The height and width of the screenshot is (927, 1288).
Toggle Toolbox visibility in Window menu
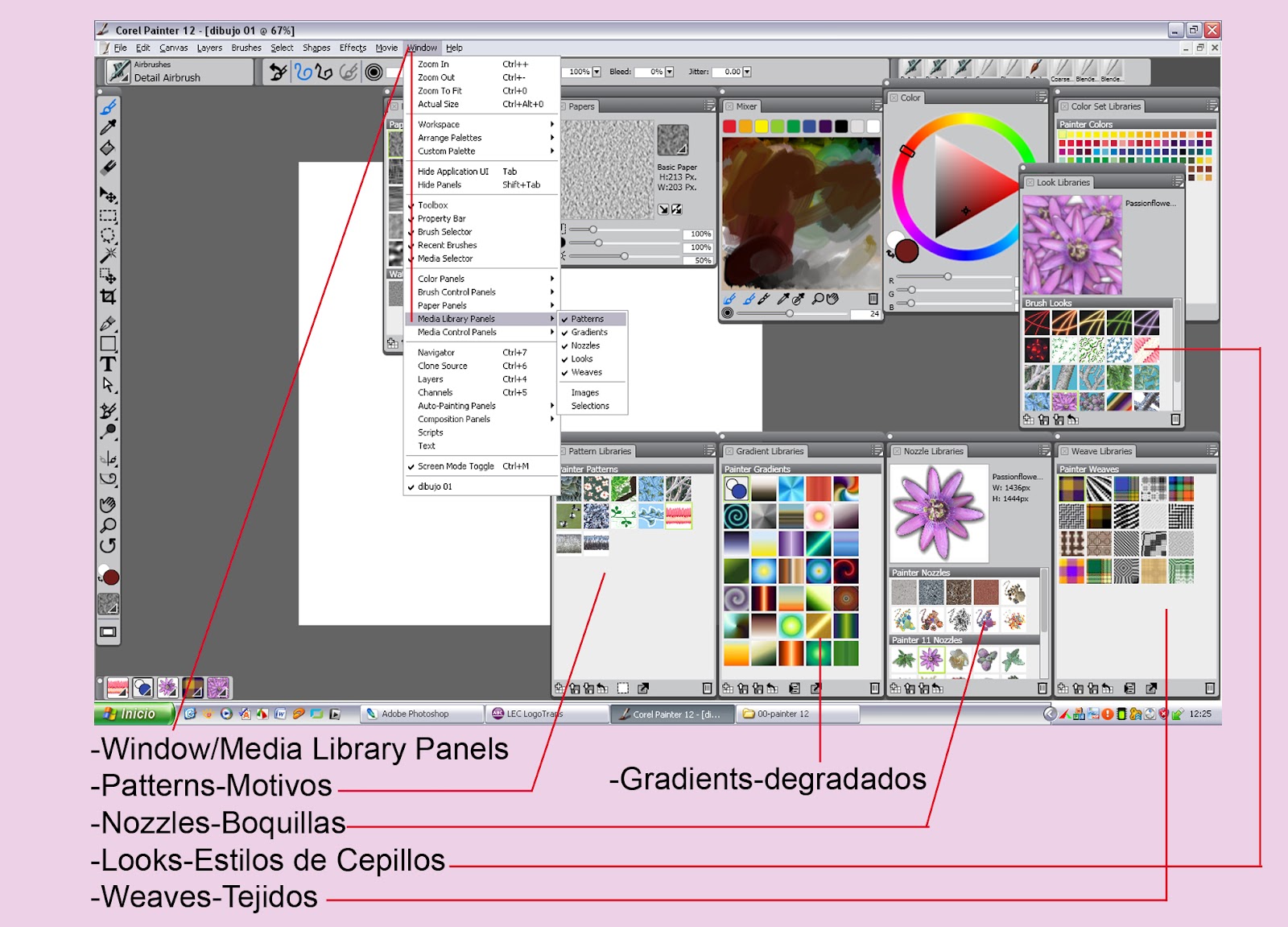pos(481,205)
